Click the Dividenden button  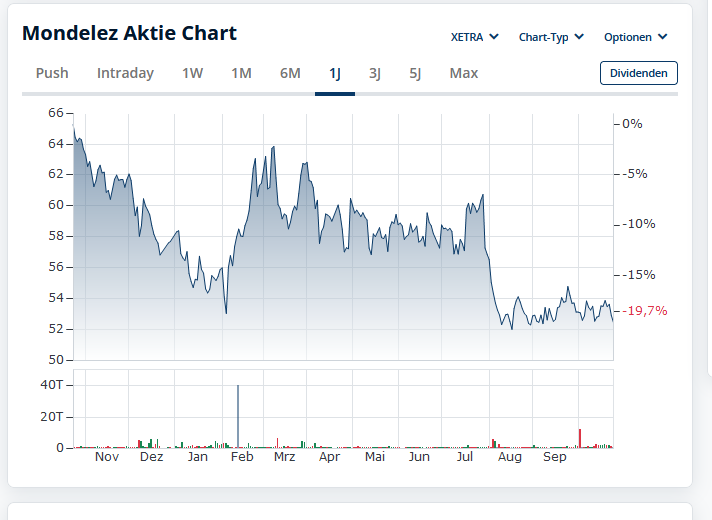tap(638, 73)
